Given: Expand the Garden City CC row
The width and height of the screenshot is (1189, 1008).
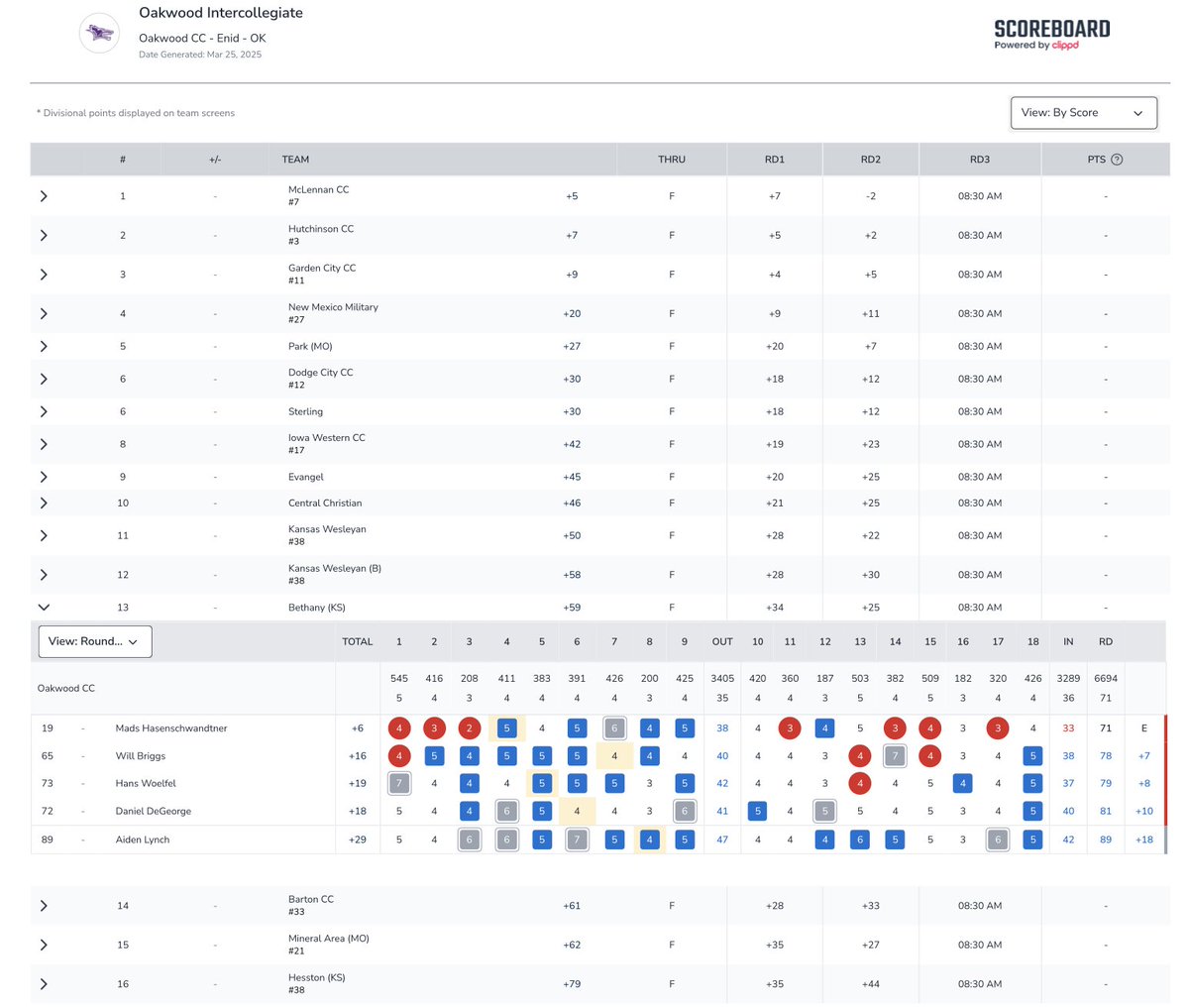Looking at the screenshot, I should [44, 275].
